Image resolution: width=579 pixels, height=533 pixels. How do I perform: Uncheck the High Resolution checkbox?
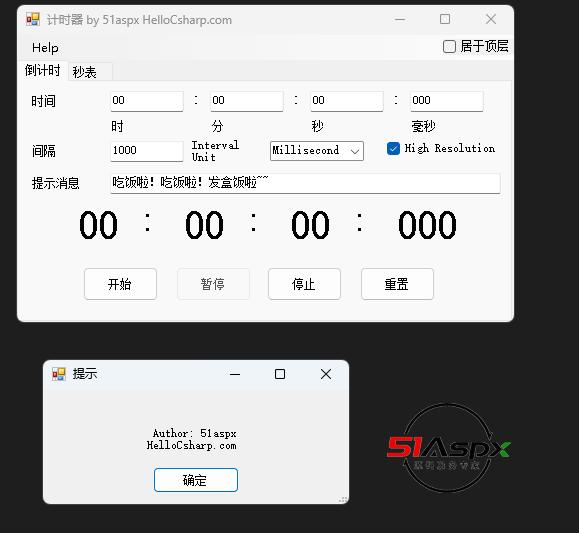point(393,148)
